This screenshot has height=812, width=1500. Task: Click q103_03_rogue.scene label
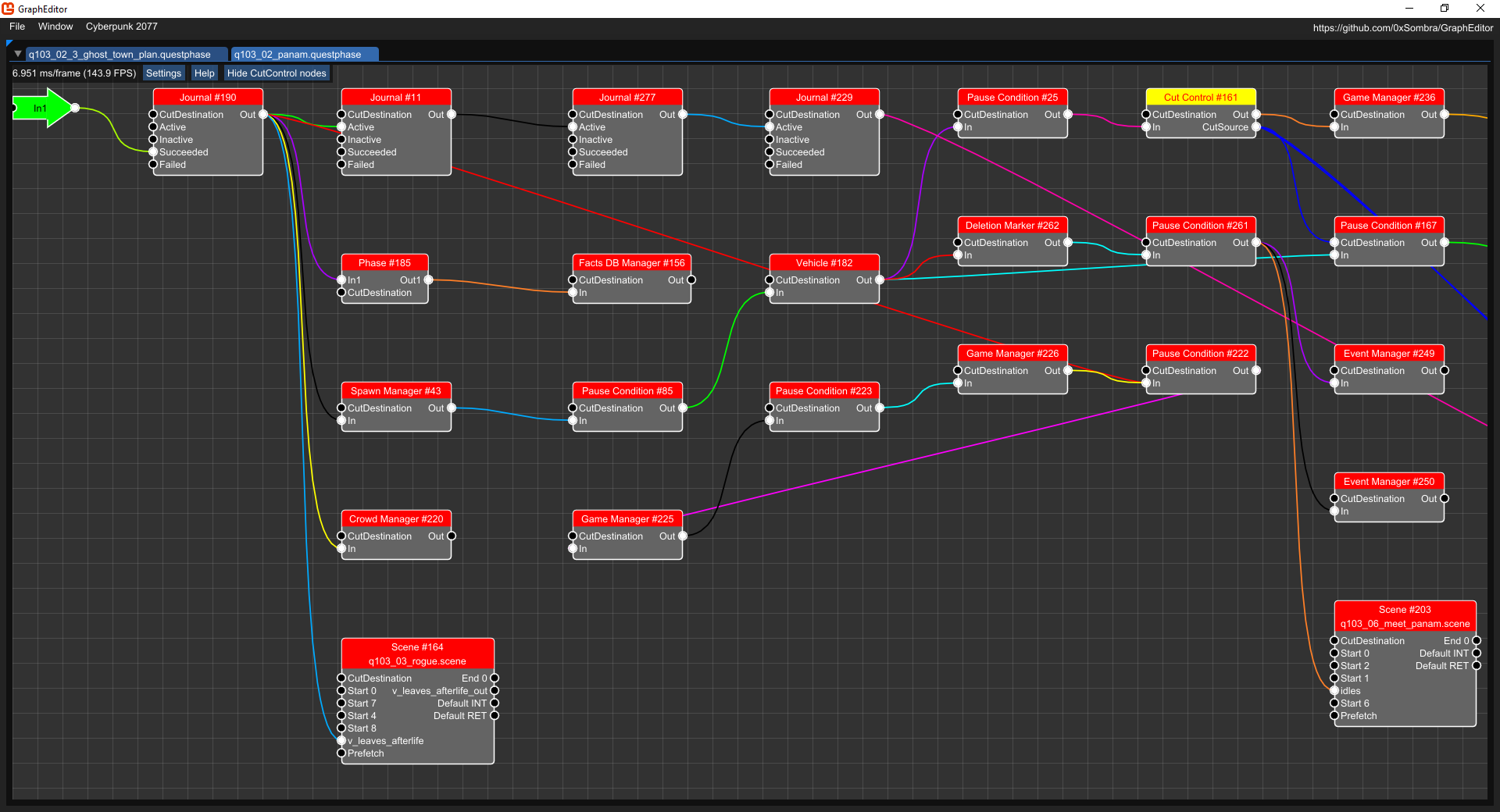[x=417, y=661]
